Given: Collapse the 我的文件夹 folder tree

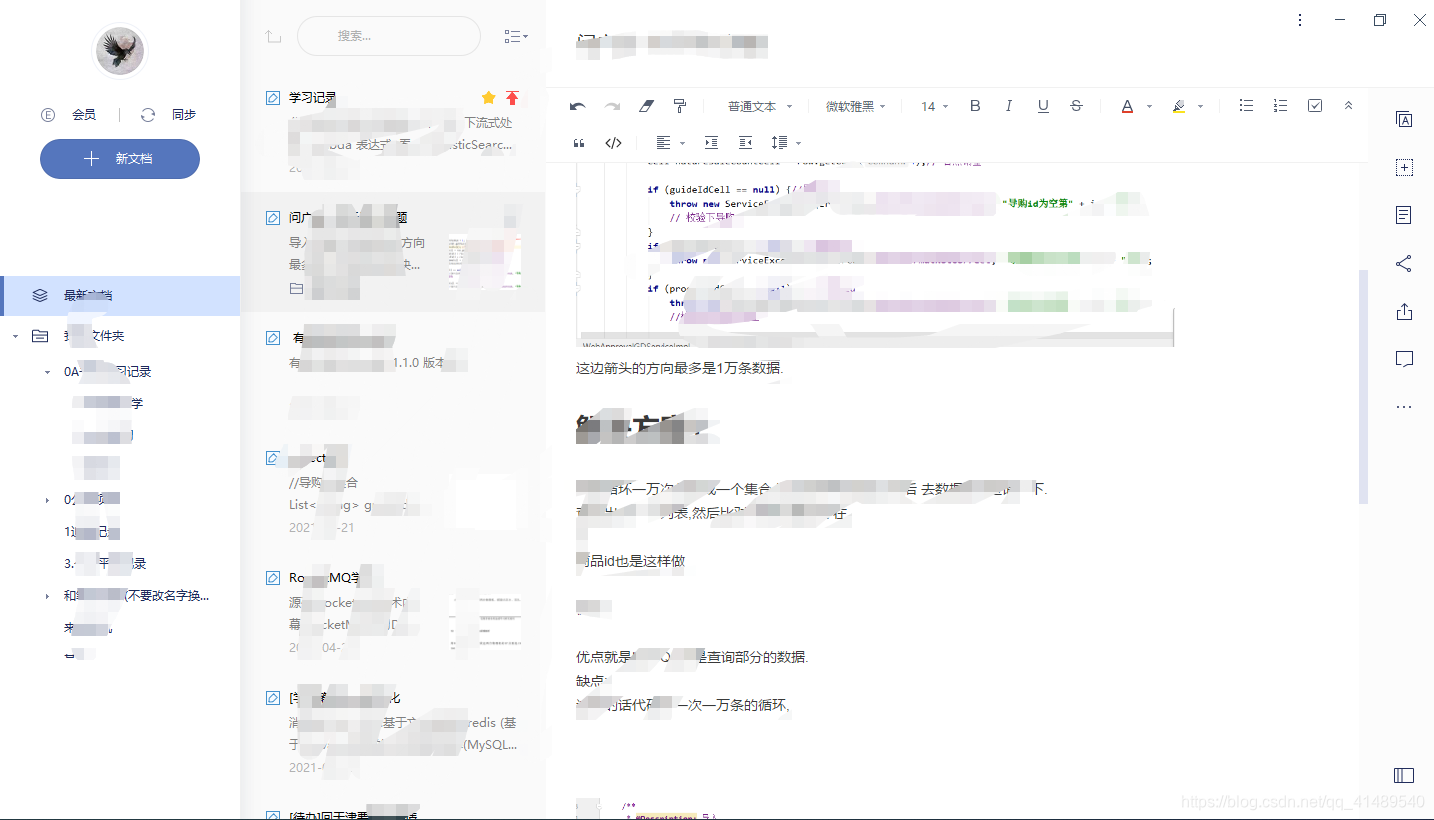Looking at the screenshot, I should point(15,336).
